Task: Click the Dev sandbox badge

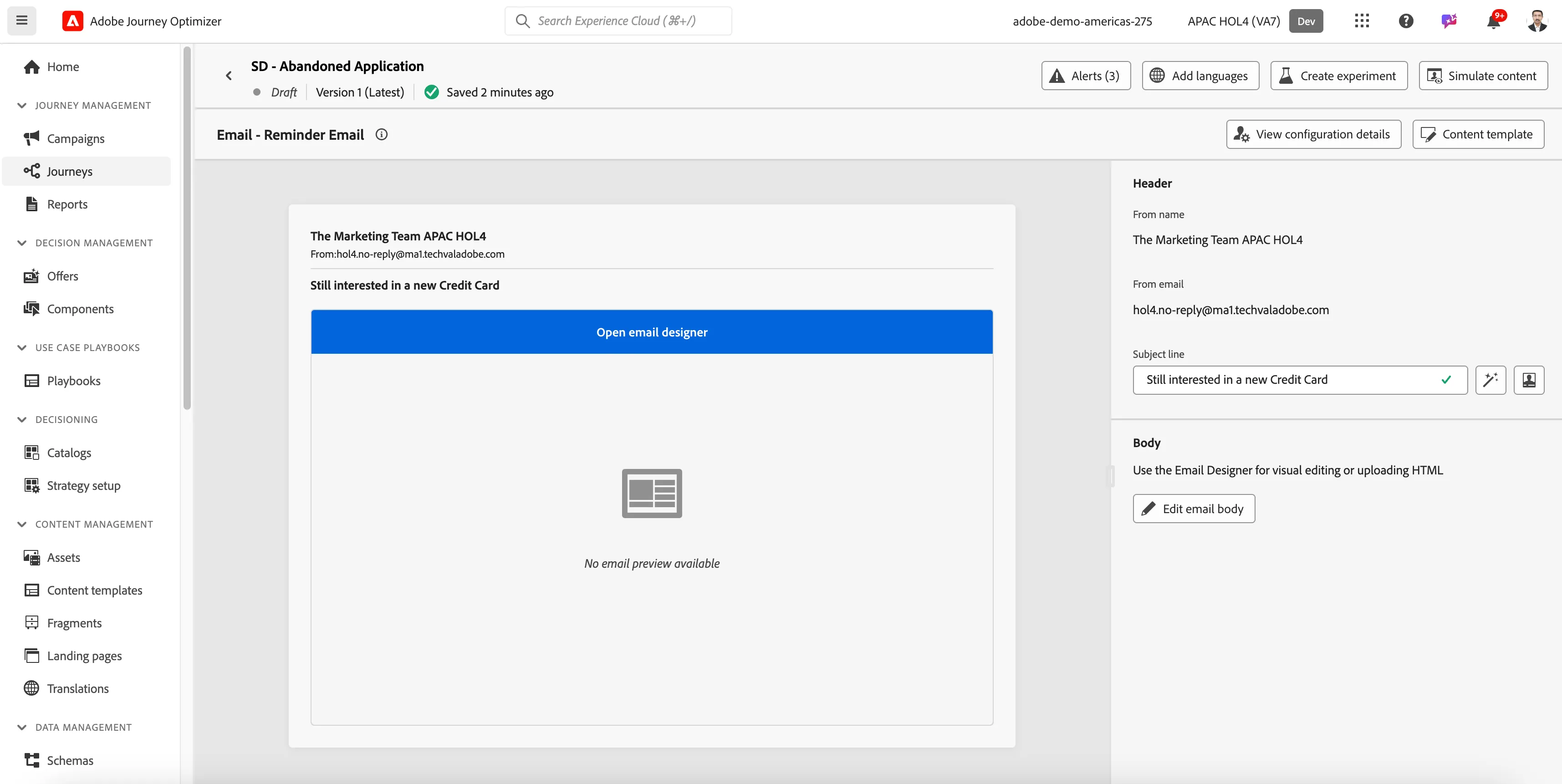Action: (x=1306, y=20)
